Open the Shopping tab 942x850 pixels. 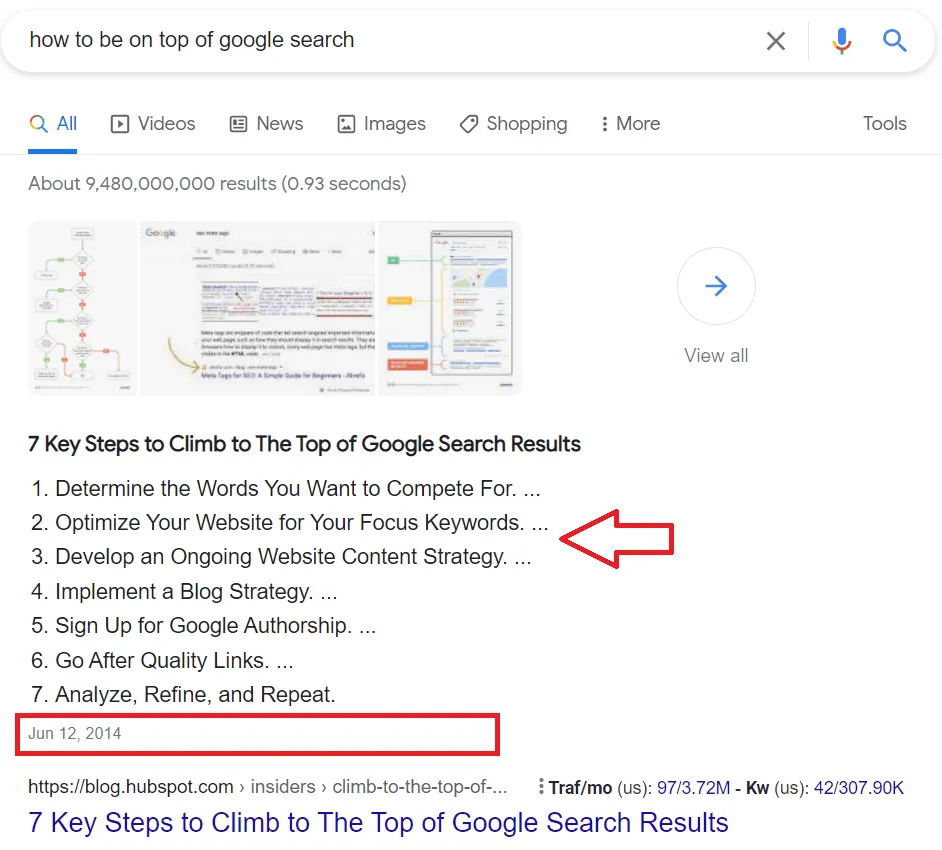coord(513,124)
